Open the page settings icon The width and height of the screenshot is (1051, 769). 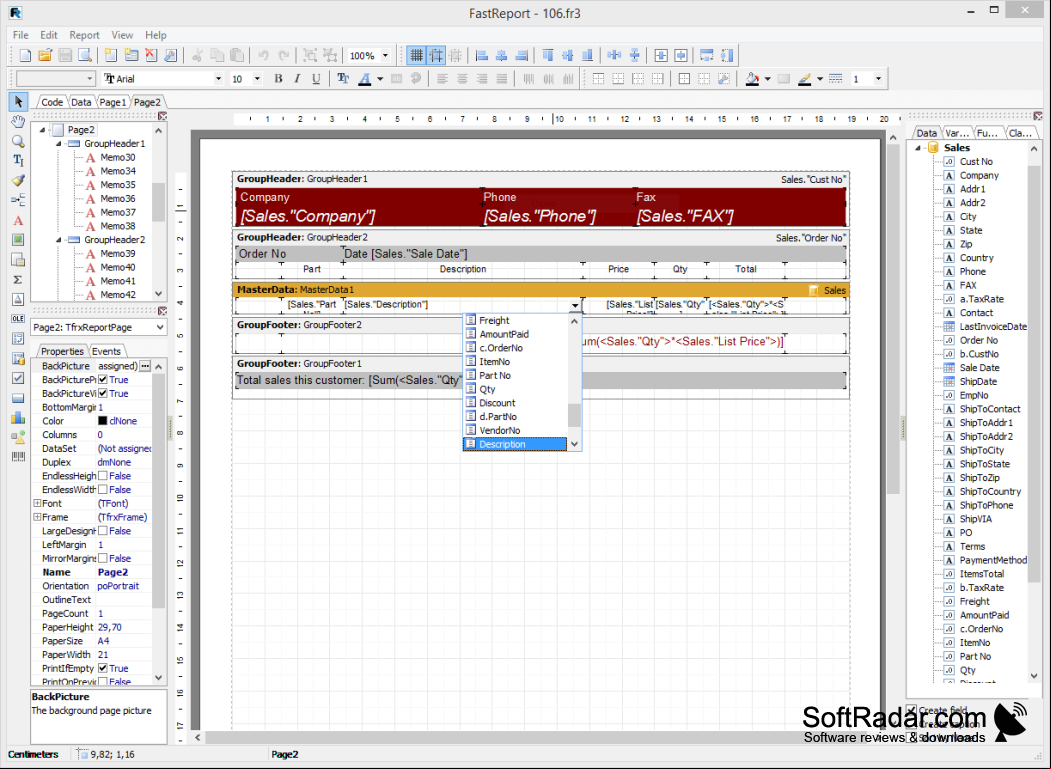pyautogui.click(x=171, y=56)
